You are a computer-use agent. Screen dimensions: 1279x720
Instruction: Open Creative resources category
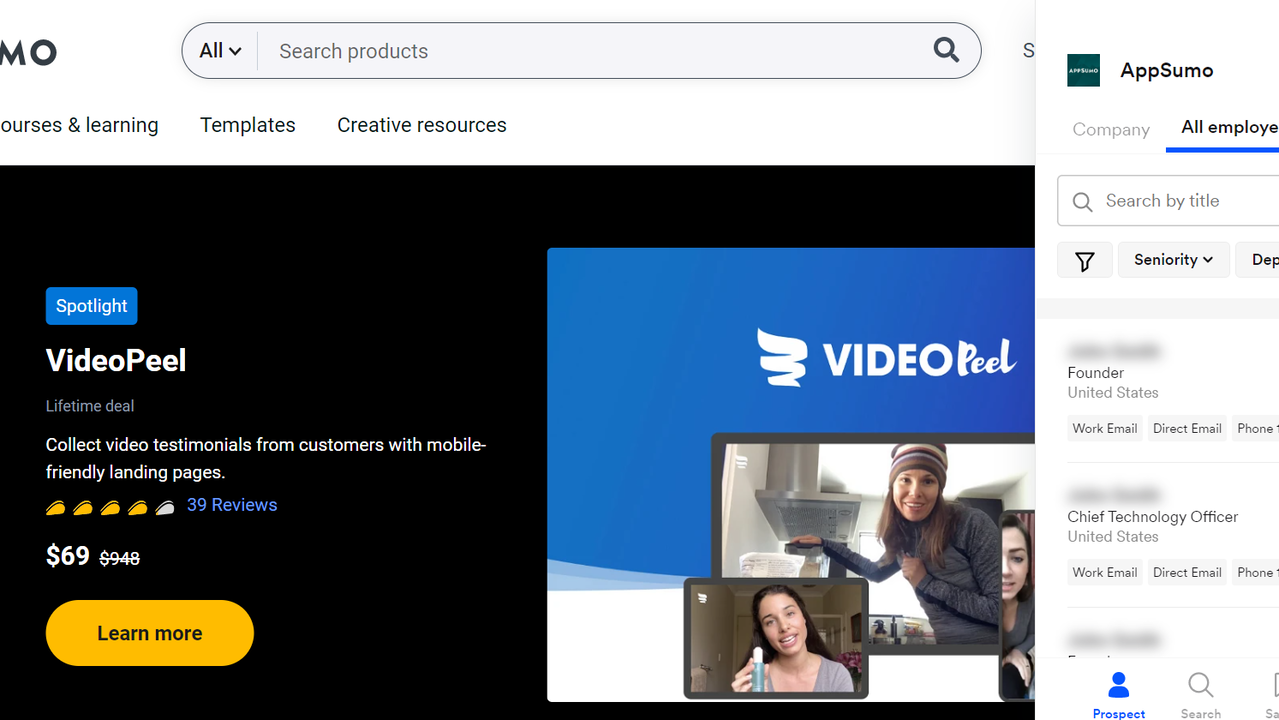click(x=421, y=125)
